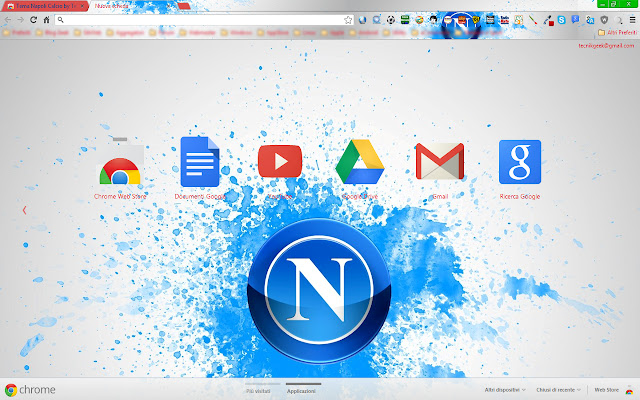
Task: Switch to the Tema Napoli Calcio tab
Action: [x=43, y=6]
